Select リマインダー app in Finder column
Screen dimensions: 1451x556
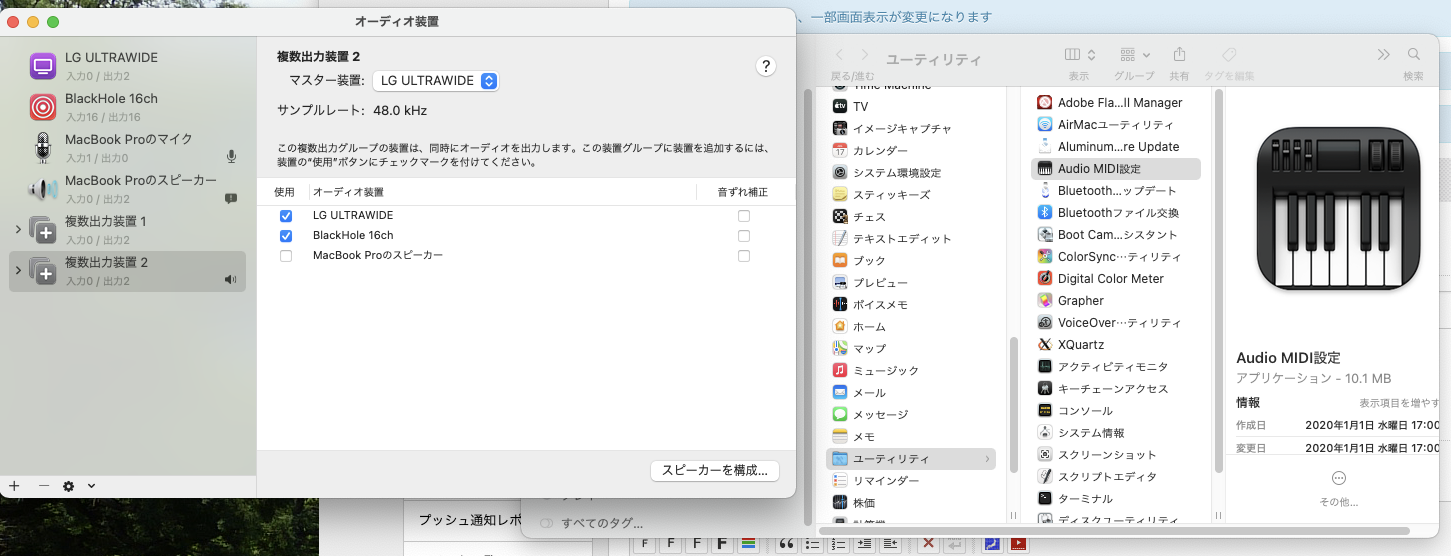point(911,481)
